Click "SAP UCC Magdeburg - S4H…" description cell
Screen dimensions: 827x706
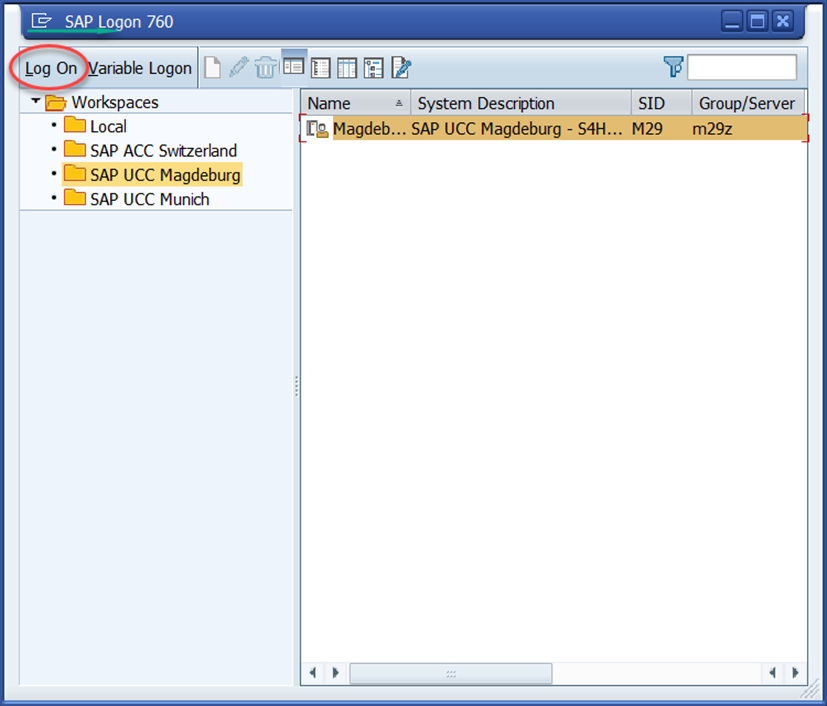click(x=517, y=129)
